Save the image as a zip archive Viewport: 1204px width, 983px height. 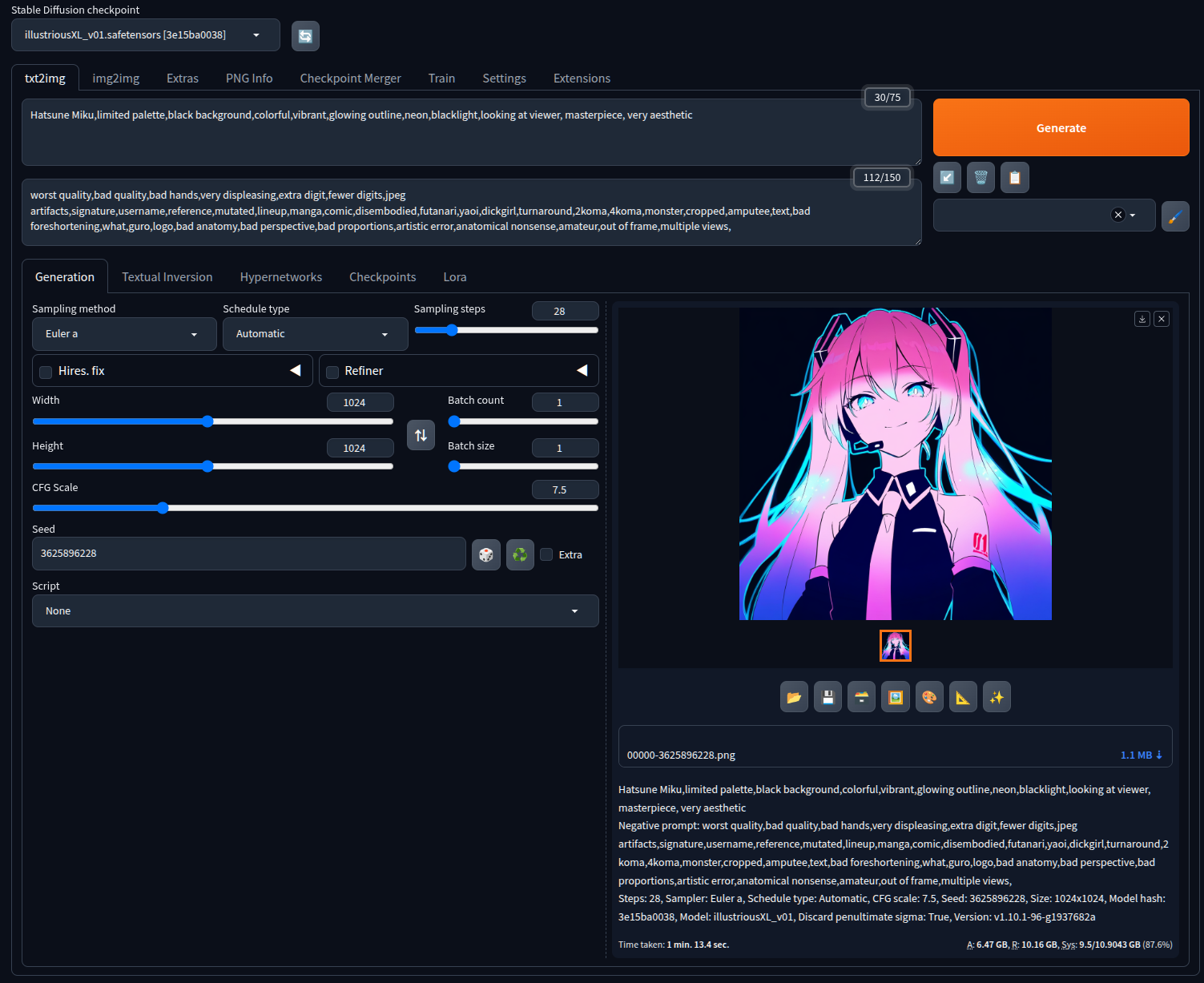click(861, 697)
